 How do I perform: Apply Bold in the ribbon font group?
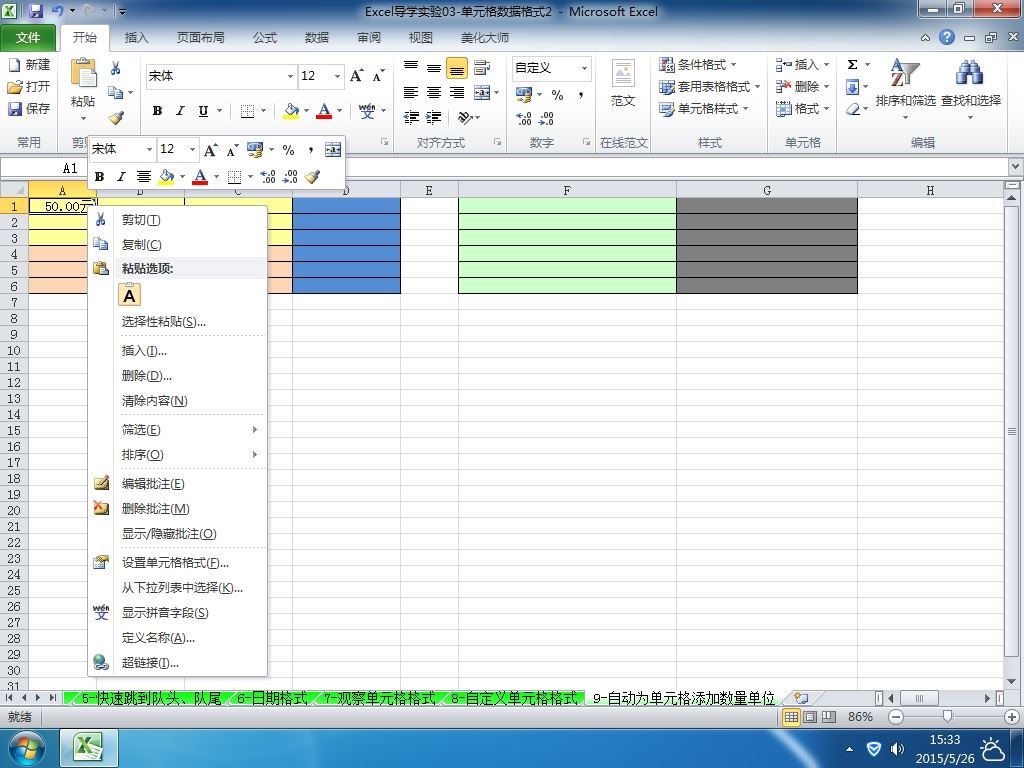[x=157, y=110]
